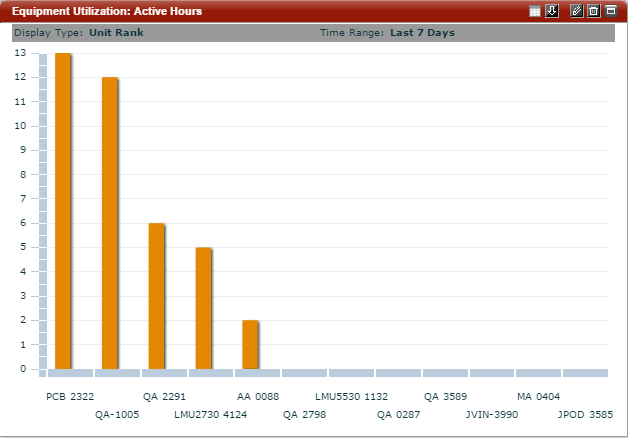Screen dimensions: 628x438
Task: Click the QA 0287 axis label
Action: 399,415
